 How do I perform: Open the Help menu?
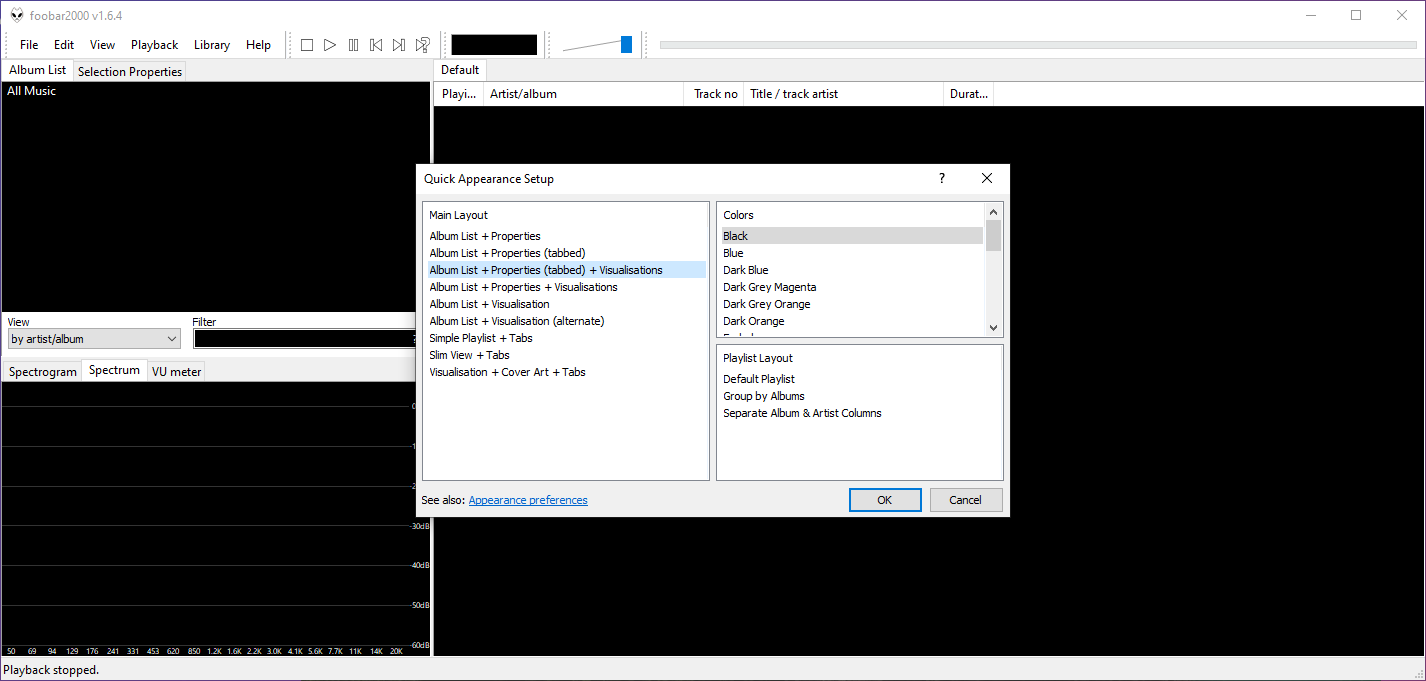coord(258,45)
